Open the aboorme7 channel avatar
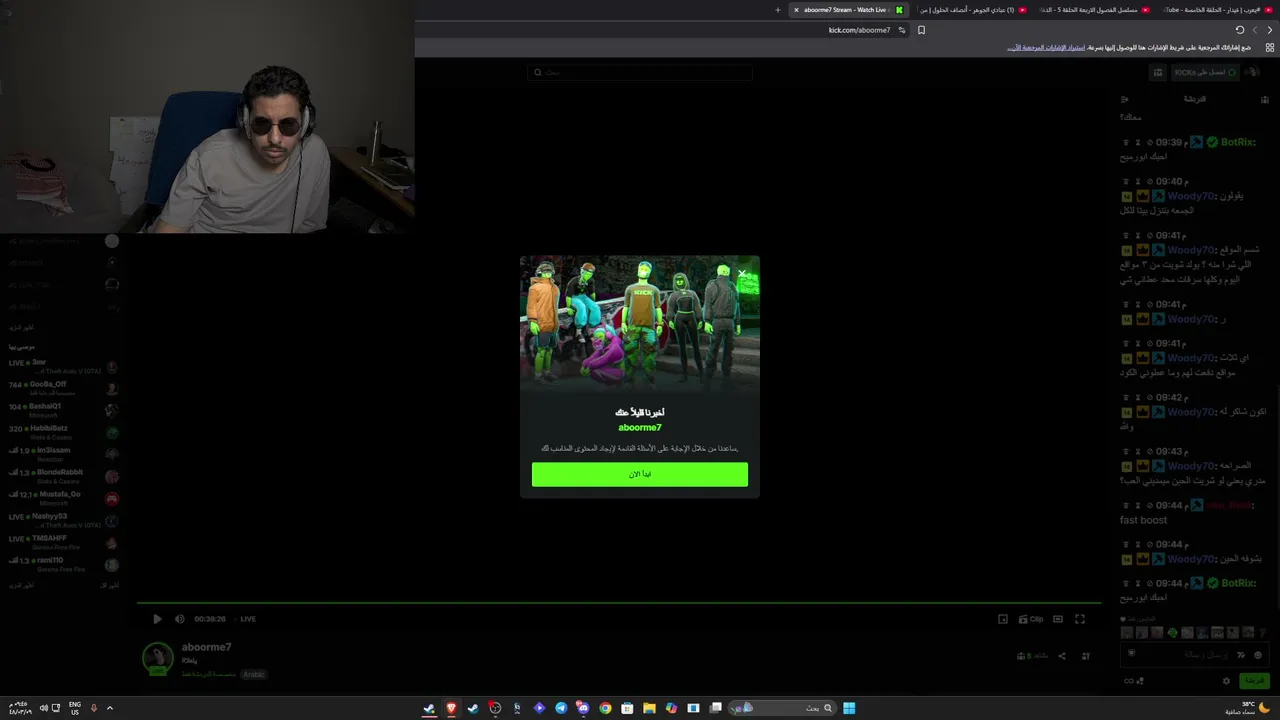This screenshot has height=720, width=1280. click(157, 657)
